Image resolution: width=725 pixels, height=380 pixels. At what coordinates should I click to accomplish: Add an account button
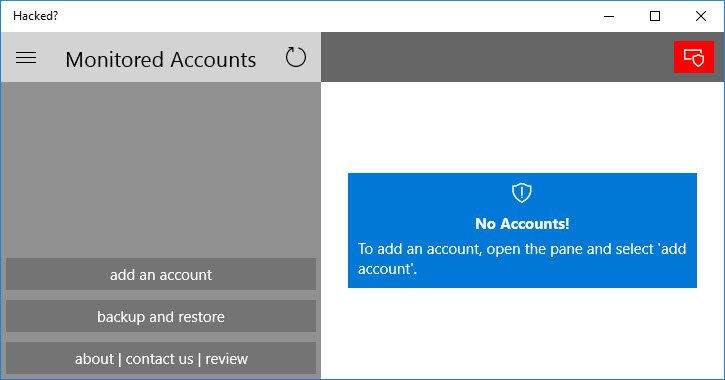pyautogui.click(x=161, y=274)
